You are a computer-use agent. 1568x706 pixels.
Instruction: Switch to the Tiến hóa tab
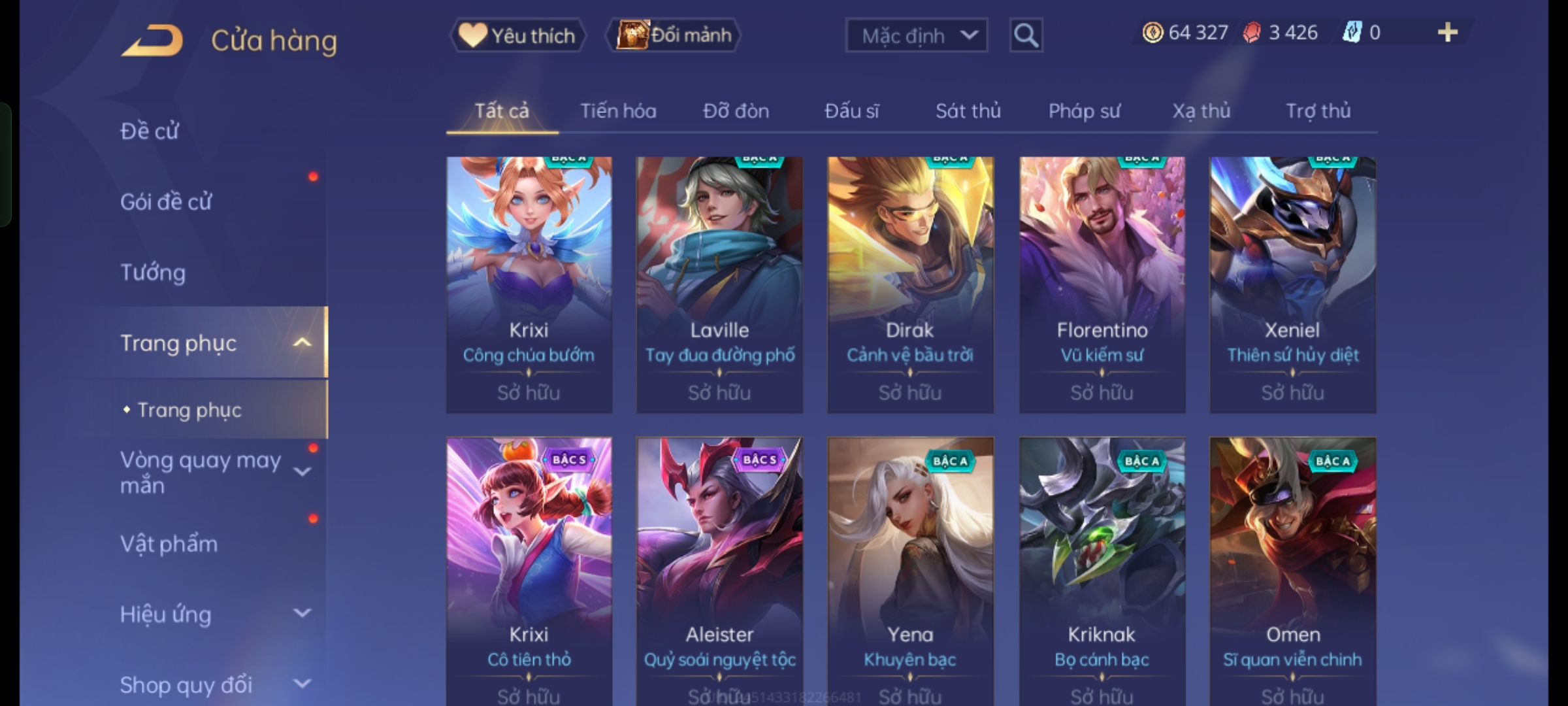(618, 111)
